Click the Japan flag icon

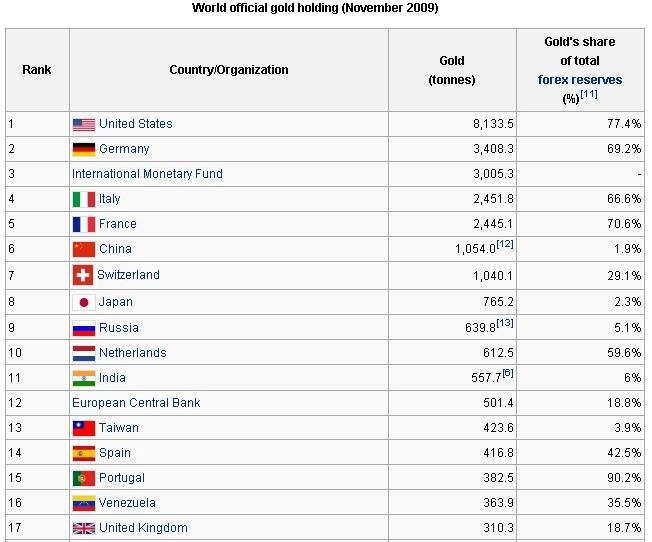click(84, 302)
